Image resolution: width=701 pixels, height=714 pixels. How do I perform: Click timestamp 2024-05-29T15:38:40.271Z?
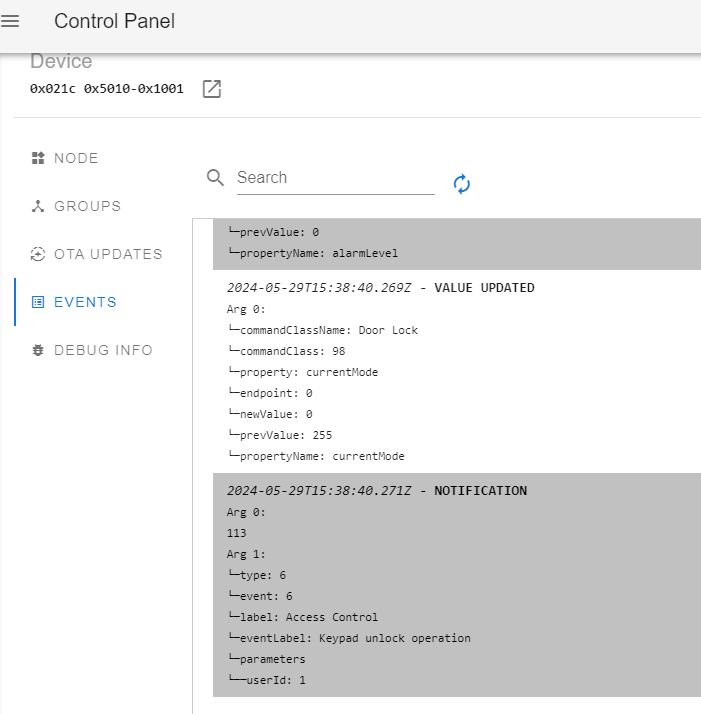click(319, 491)
